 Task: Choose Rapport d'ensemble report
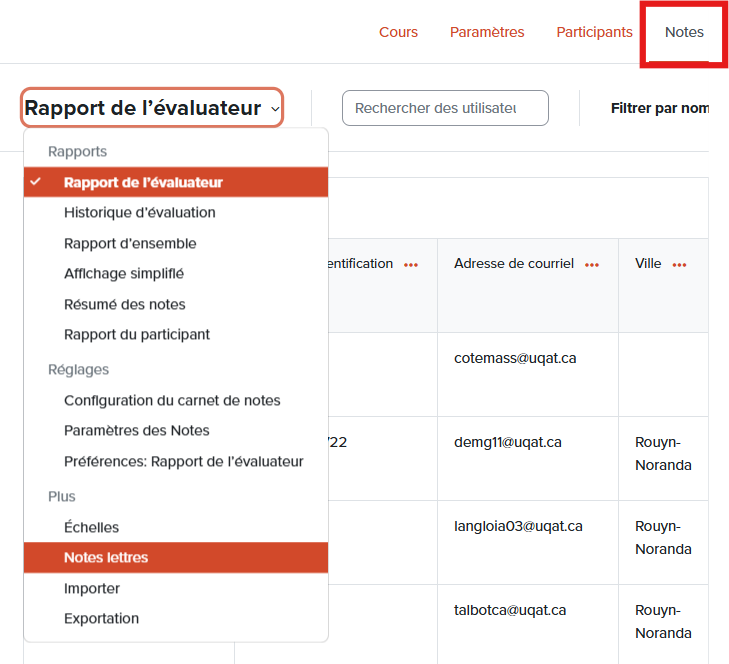point(130,243)
